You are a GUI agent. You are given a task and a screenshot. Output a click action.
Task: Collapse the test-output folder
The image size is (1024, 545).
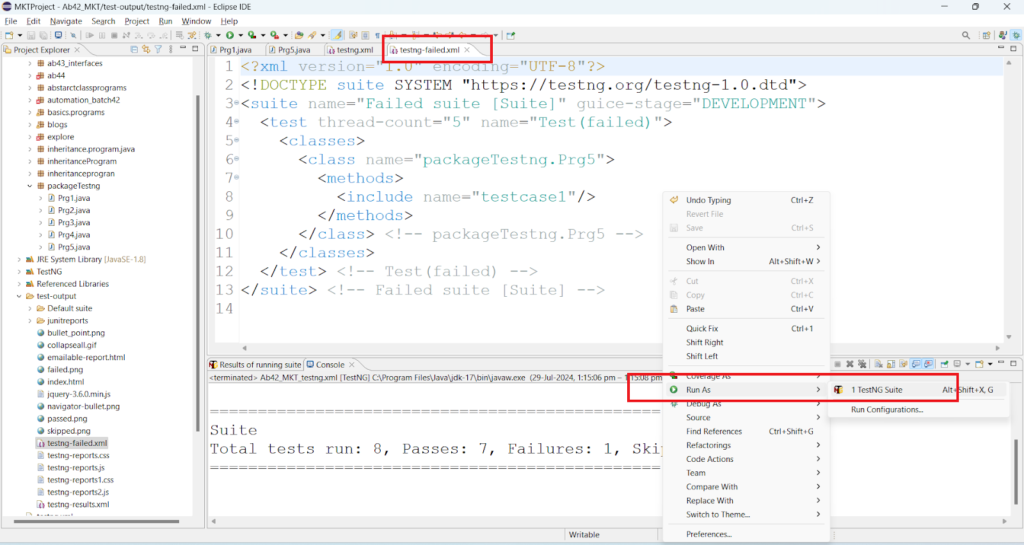coord(19,296)
